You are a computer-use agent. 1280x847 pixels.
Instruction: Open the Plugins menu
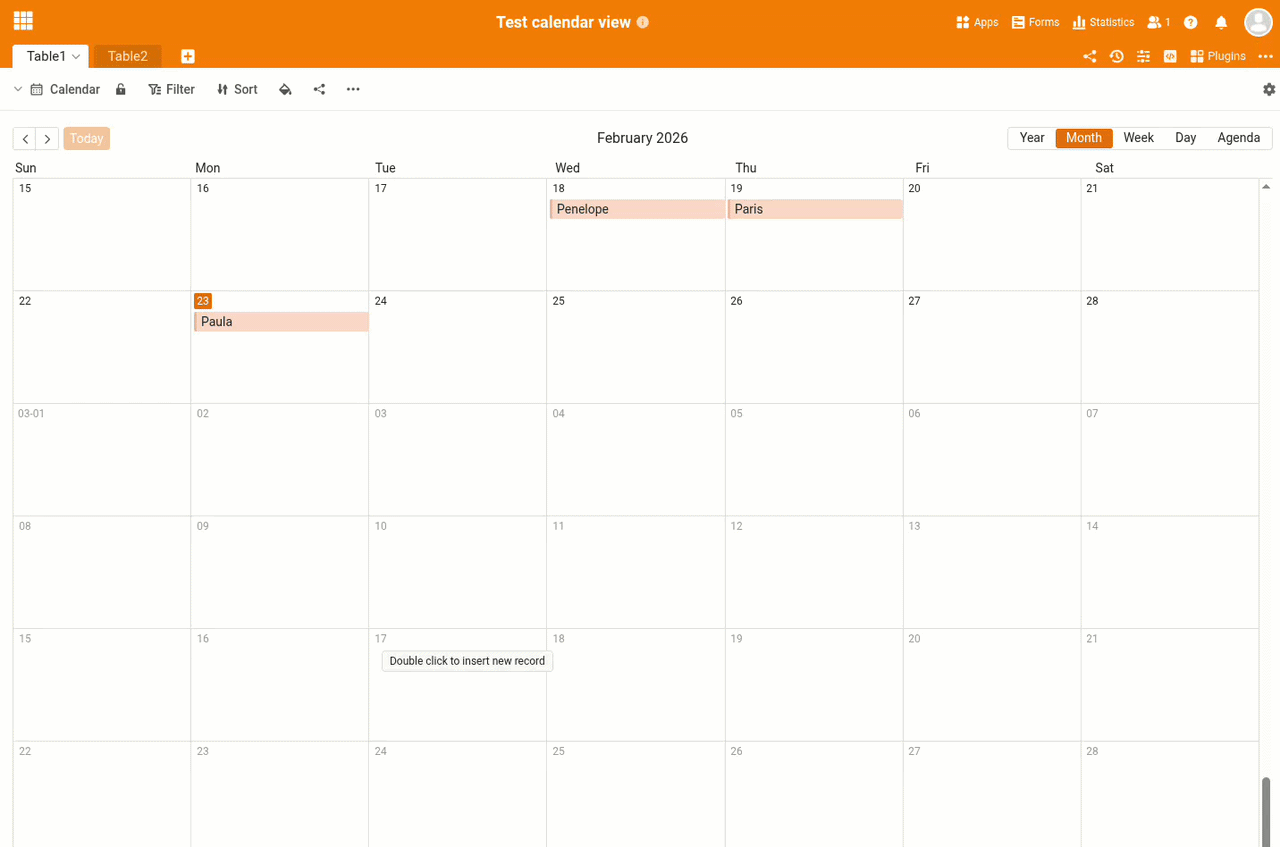point(1218,57)
